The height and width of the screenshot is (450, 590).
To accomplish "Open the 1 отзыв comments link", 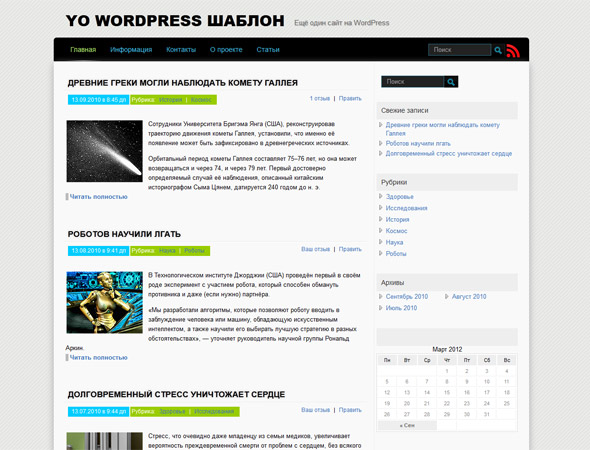I will point(320,98).
